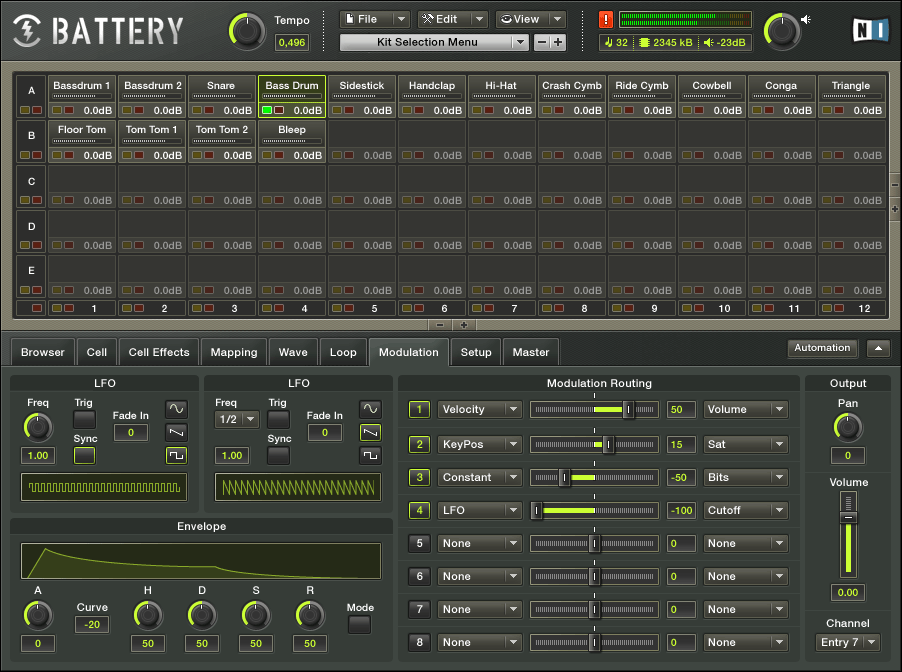Screen dimensions: 902x672
Task: Click the envelope Hold knob
Action: click(148, 615)
